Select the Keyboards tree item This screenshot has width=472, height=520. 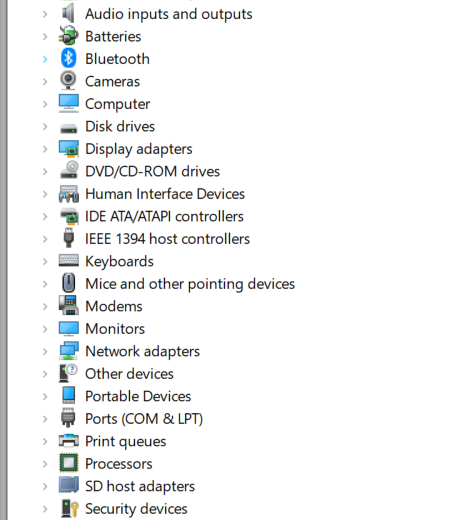119,261
